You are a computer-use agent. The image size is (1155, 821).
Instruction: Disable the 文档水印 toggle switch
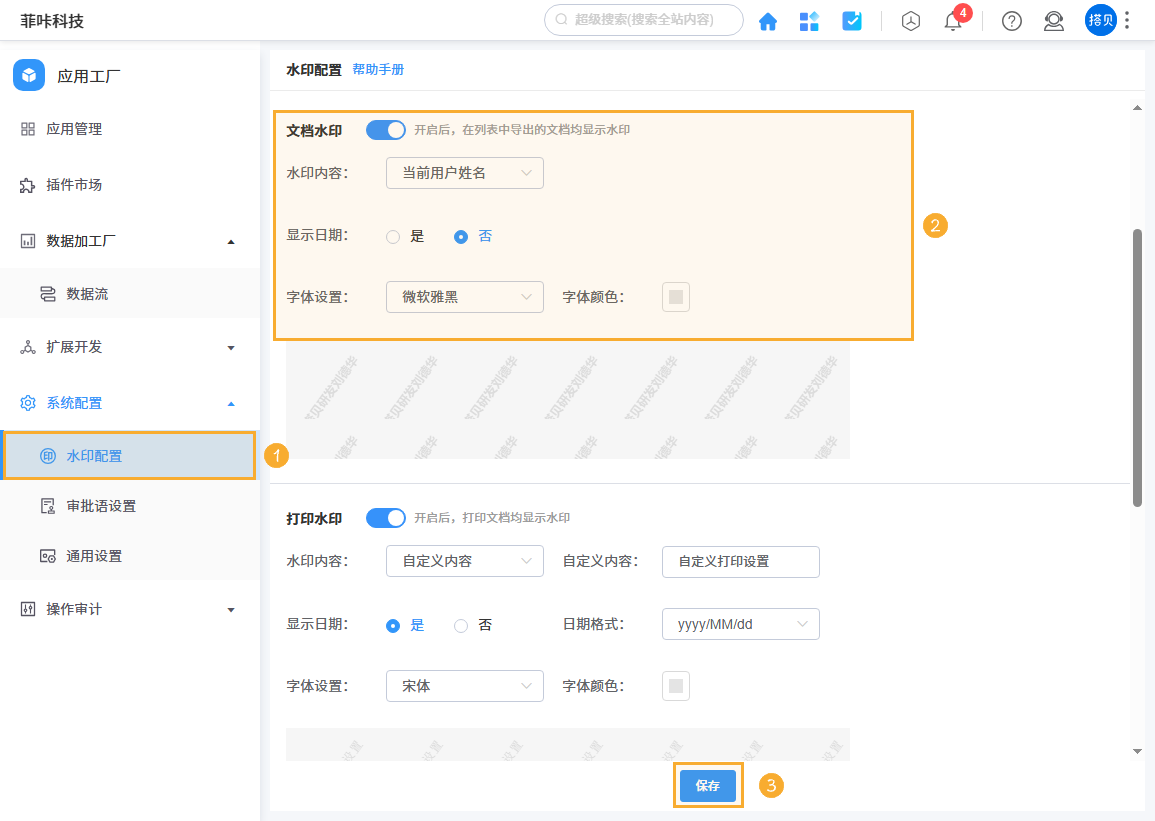coord(385,129)
